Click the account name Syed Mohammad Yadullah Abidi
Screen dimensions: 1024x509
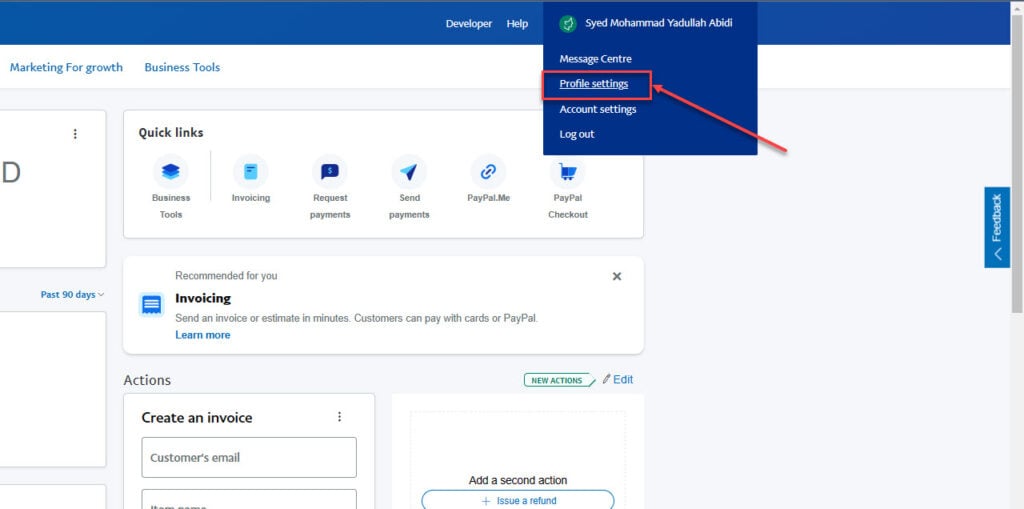[658, 23]
